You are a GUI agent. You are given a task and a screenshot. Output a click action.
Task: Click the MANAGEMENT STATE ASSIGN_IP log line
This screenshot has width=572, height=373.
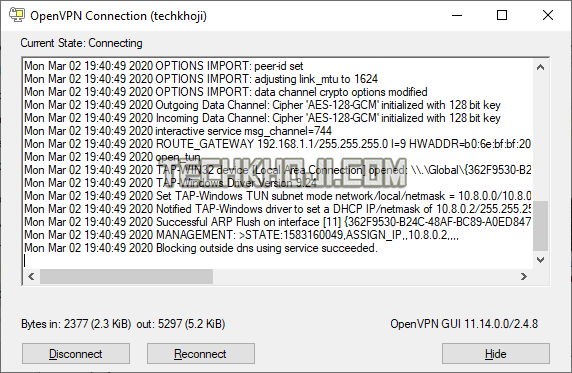241,235
